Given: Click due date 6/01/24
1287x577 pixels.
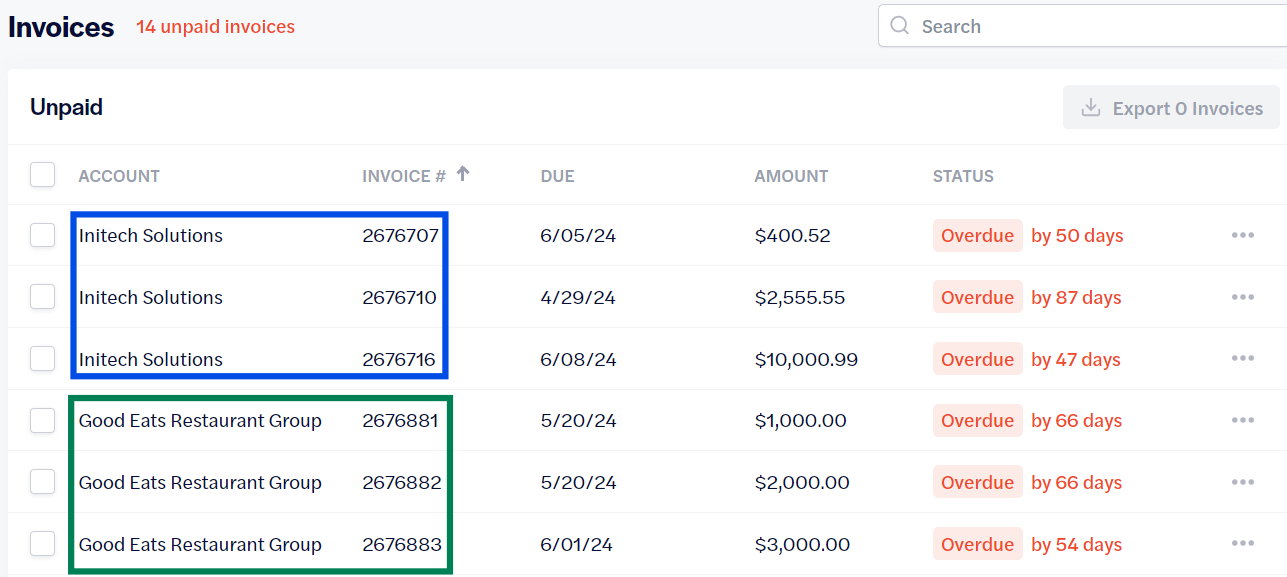Looking at the screenshot, I should coord(577,545).
